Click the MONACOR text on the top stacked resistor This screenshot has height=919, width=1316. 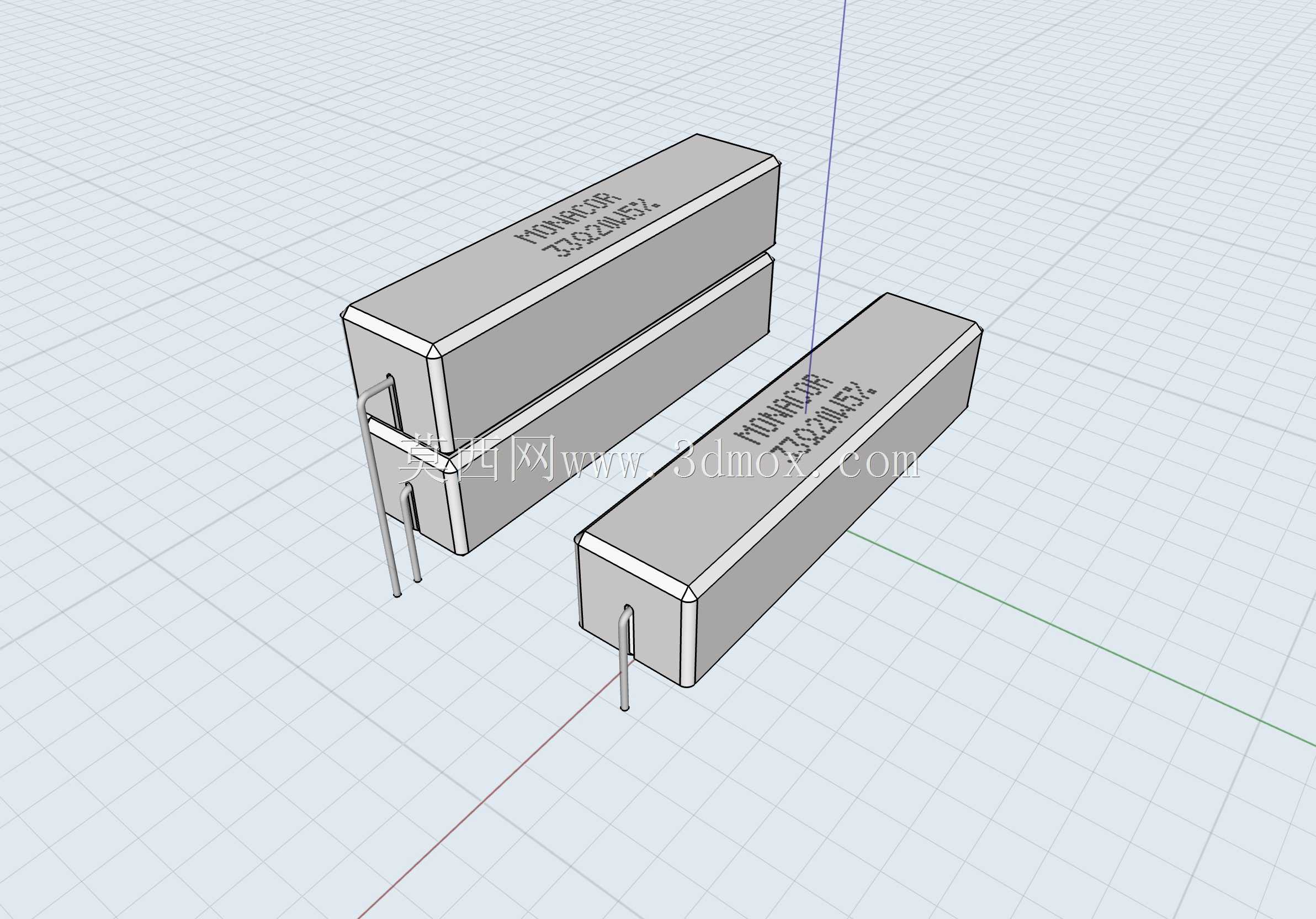point(569,218)
